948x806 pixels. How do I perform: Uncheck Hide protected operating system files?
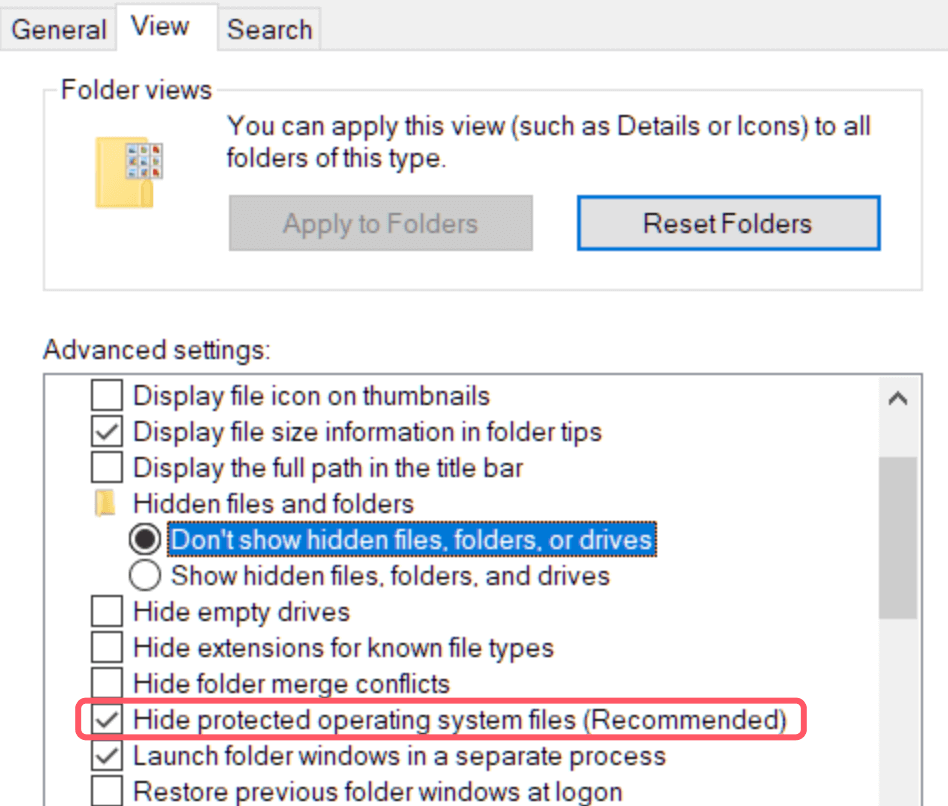click(x=105, y=719)
